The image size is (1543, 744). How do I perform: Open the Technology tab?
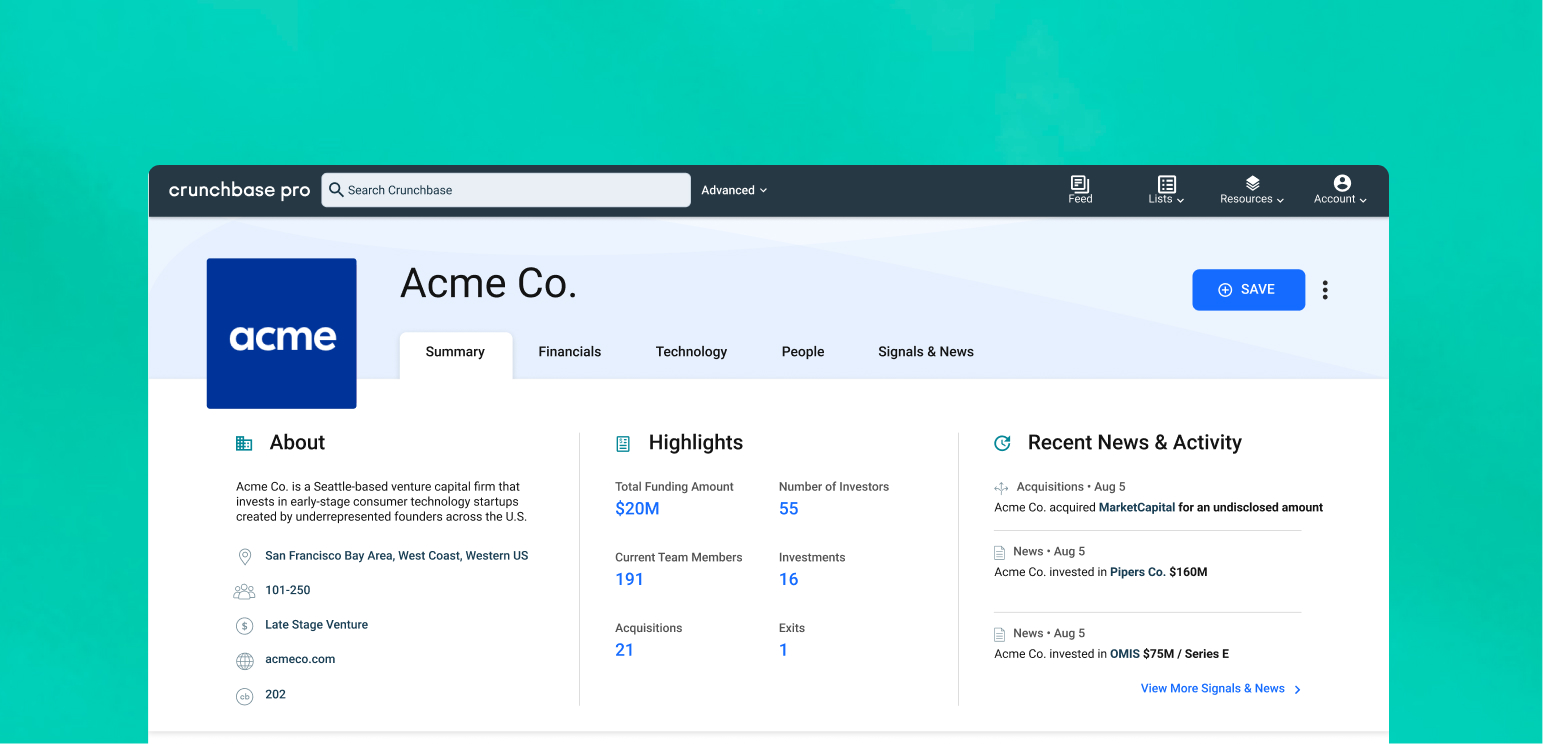[691, 352]
